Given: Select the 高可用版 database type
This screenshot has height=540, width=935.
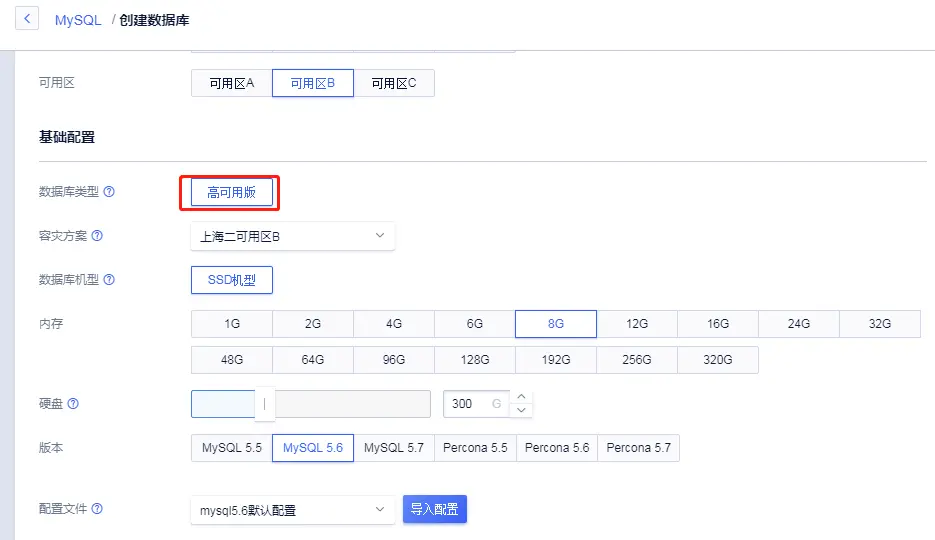Looking at the screenshot, I should point(232,193).
